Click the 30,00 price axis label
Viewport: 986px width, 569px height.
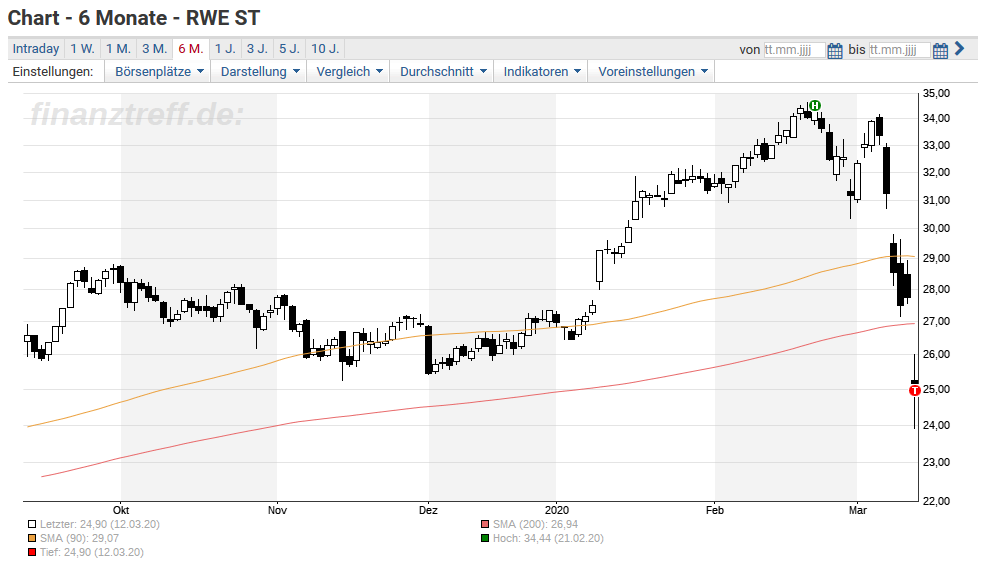click(936, 228)
